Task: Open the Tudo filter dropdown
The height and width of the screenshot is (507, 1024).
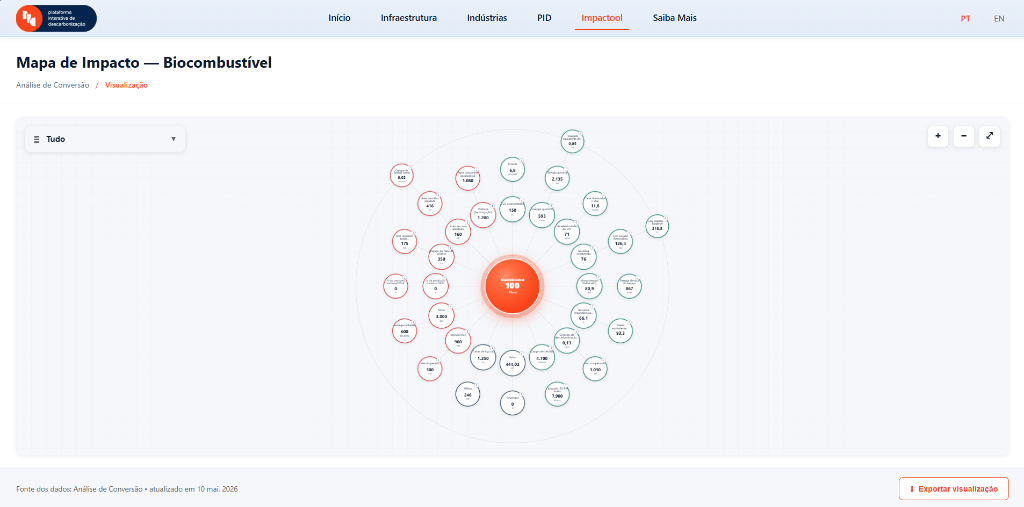Action: tap(104, 139)
